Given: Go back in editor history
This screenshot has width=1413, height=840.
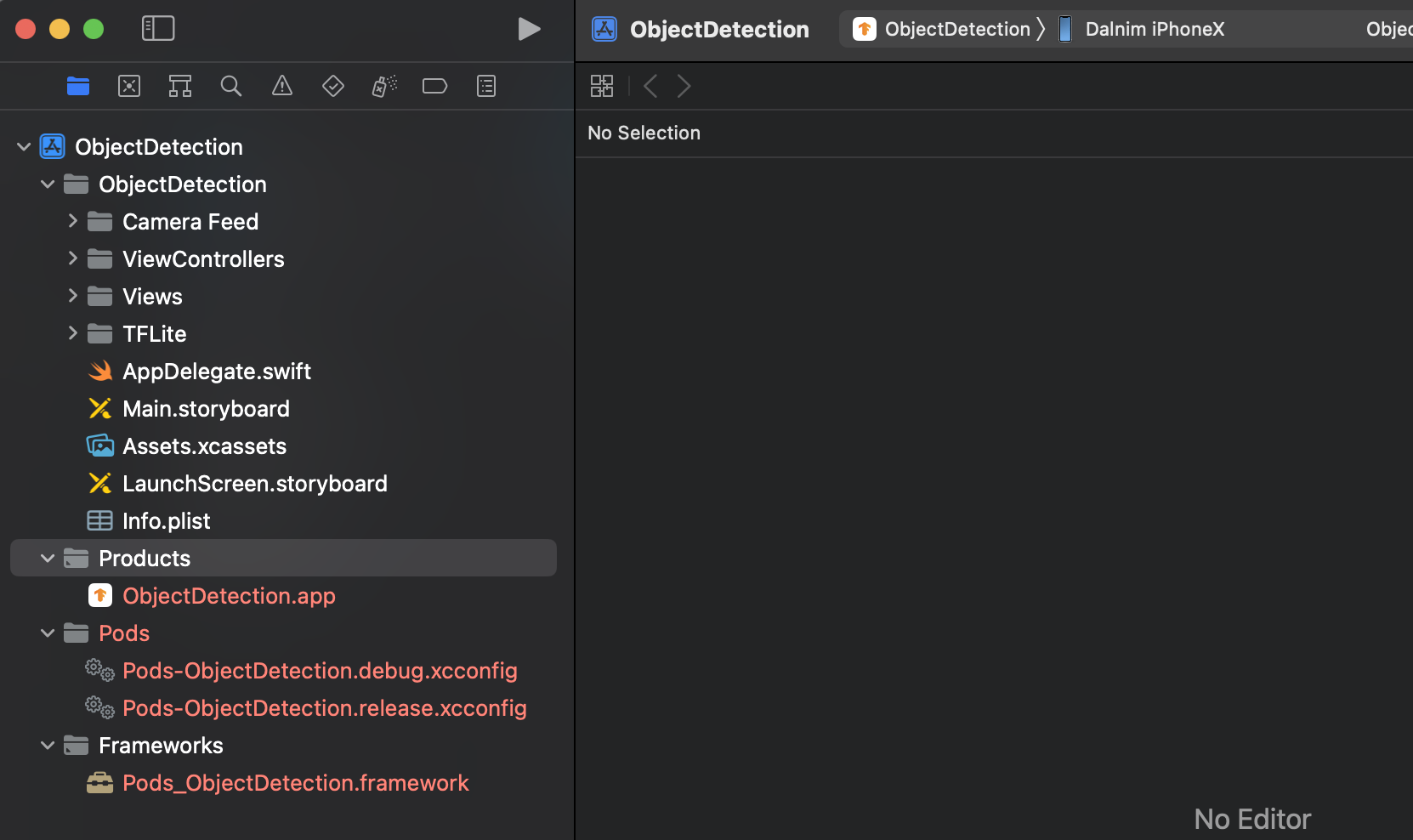Looking at the screenshot, I should point(650,86).
